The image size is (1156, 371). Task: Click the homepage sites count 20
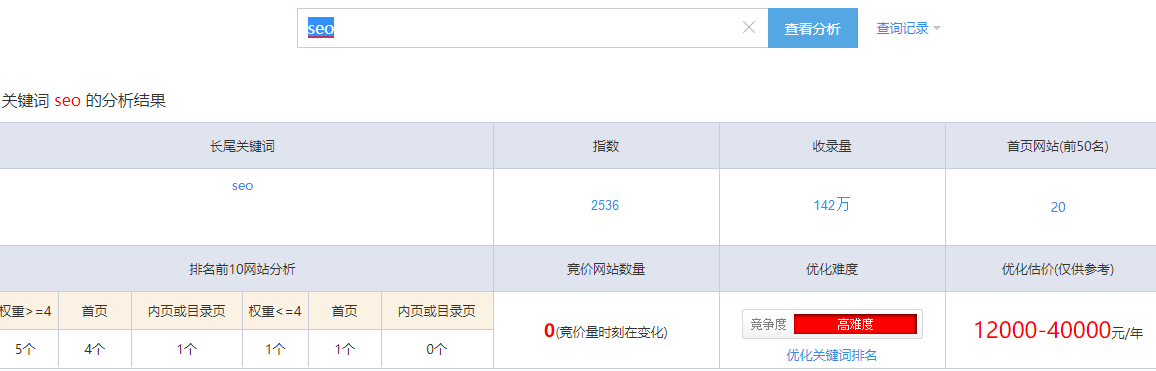(x=1058, y=207)
